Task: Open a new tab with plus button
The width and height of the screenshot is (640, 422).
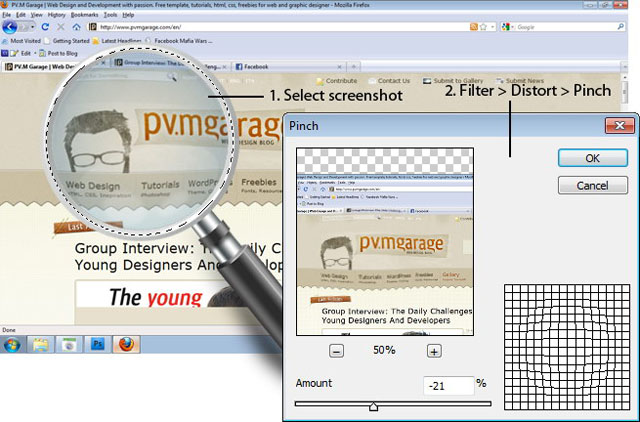Action: (x=354, y=67)
